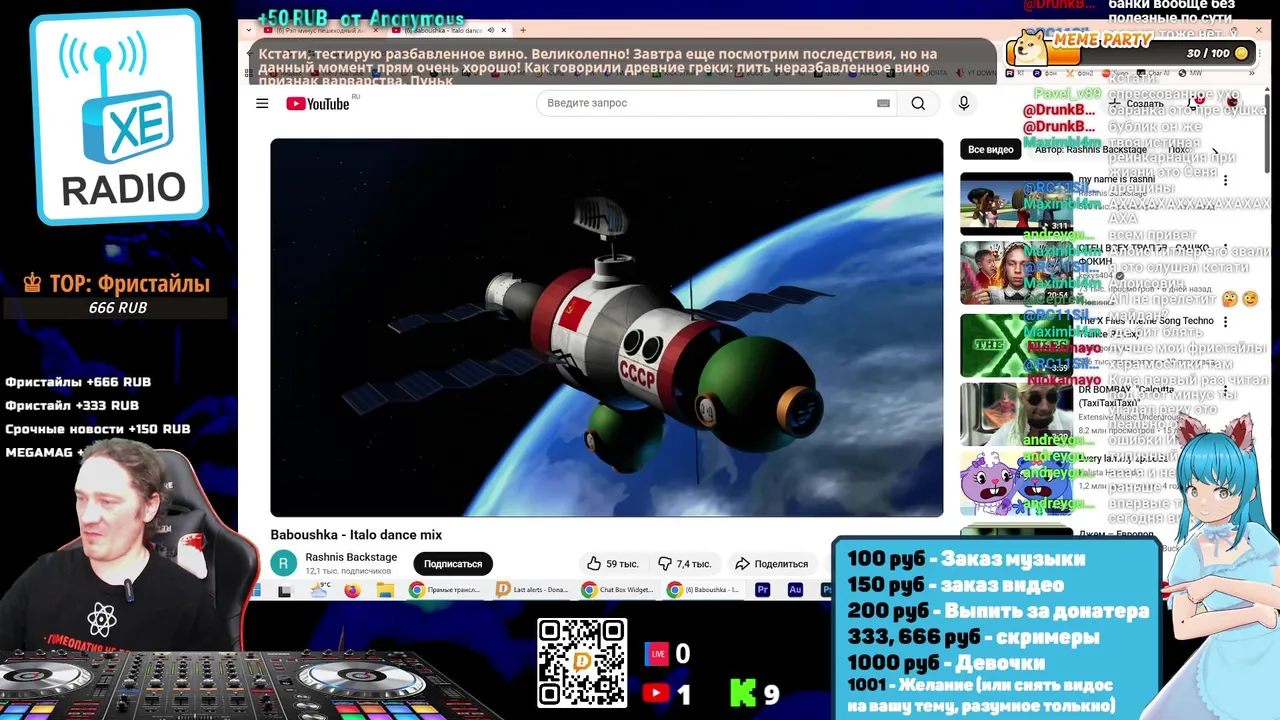Open options for the 'my name is rashni' video
The width and height of the screenshot is (1280, 720).
(1225, 181)
